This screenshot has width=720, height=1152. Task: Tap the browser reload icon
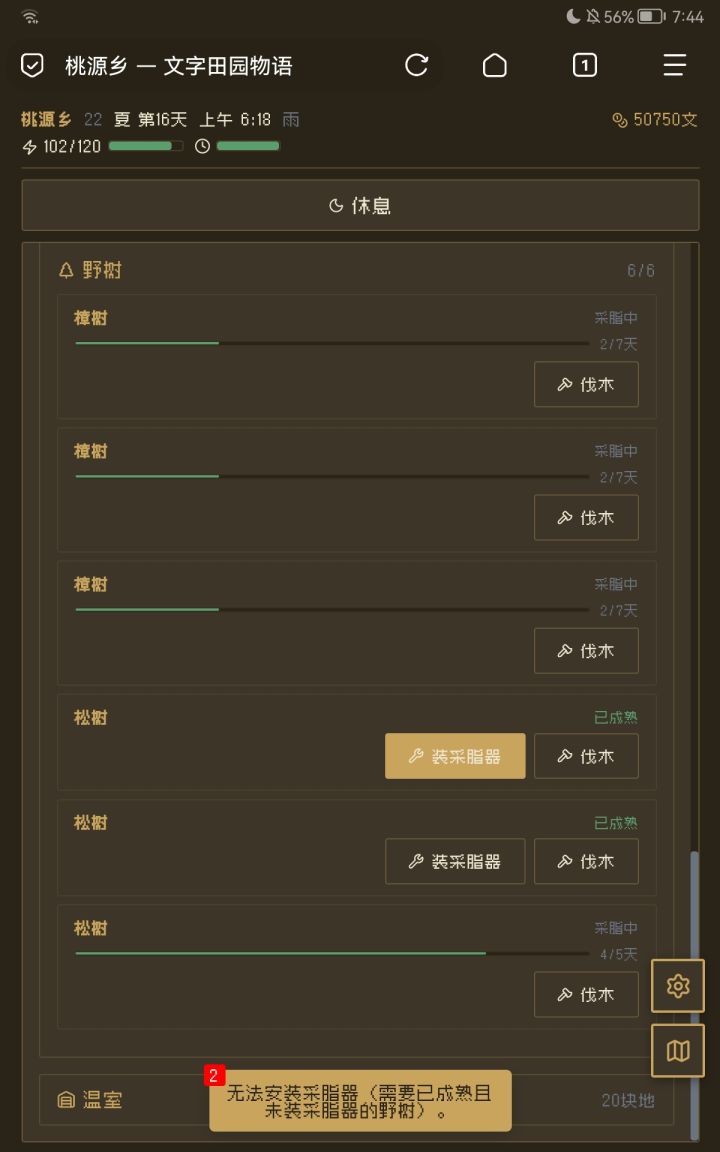click(x=416, y=66)
